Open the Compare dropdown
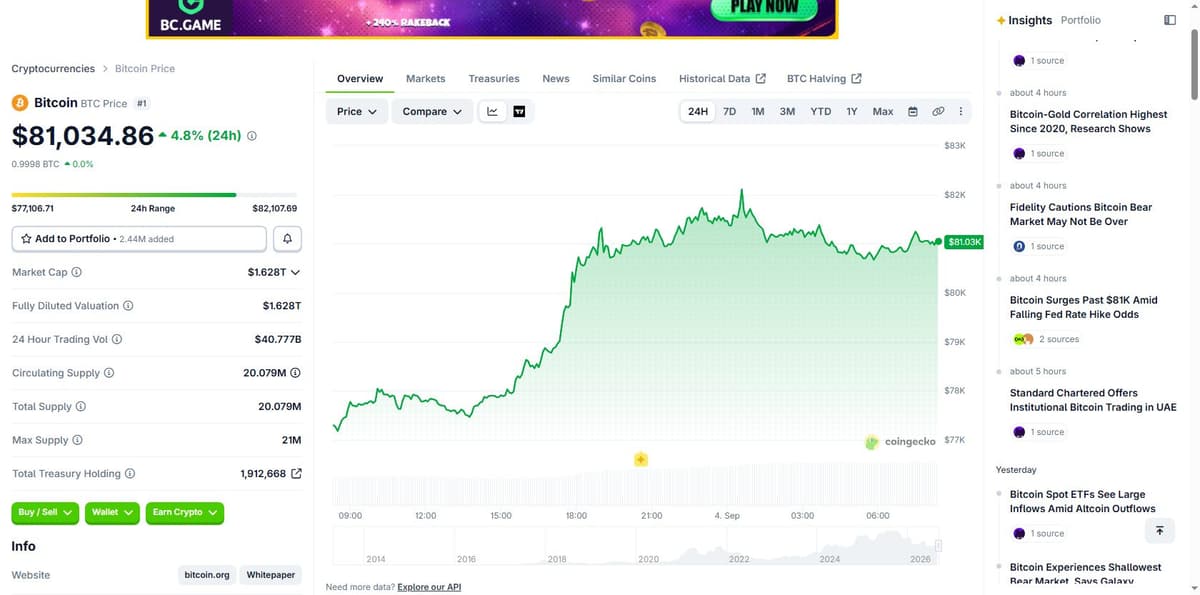This screenshot has width=1200, height=595. [x=433, y=111]
